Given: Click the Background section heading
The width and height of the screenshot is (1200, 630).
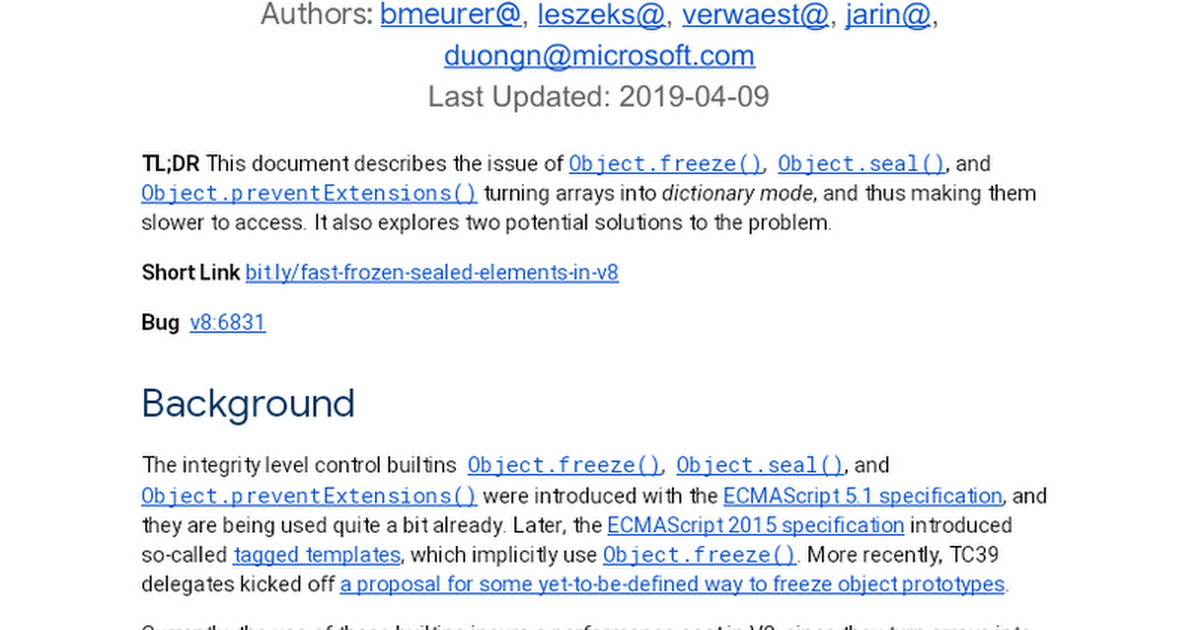Looking at the screenshot, I should [248, 403].
